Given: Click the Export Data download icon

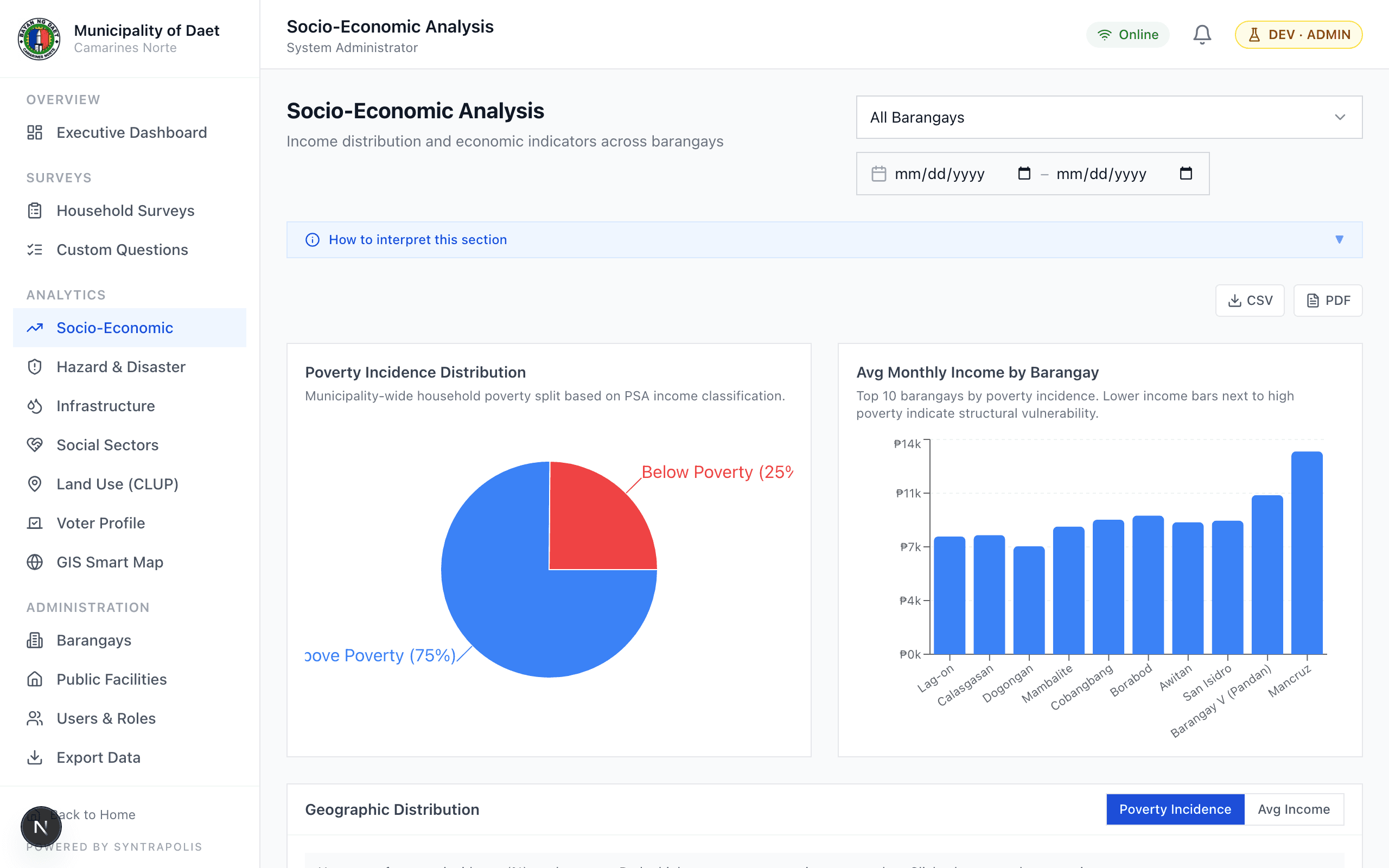Looking at the screenshot, I should (x=35, y=757).
